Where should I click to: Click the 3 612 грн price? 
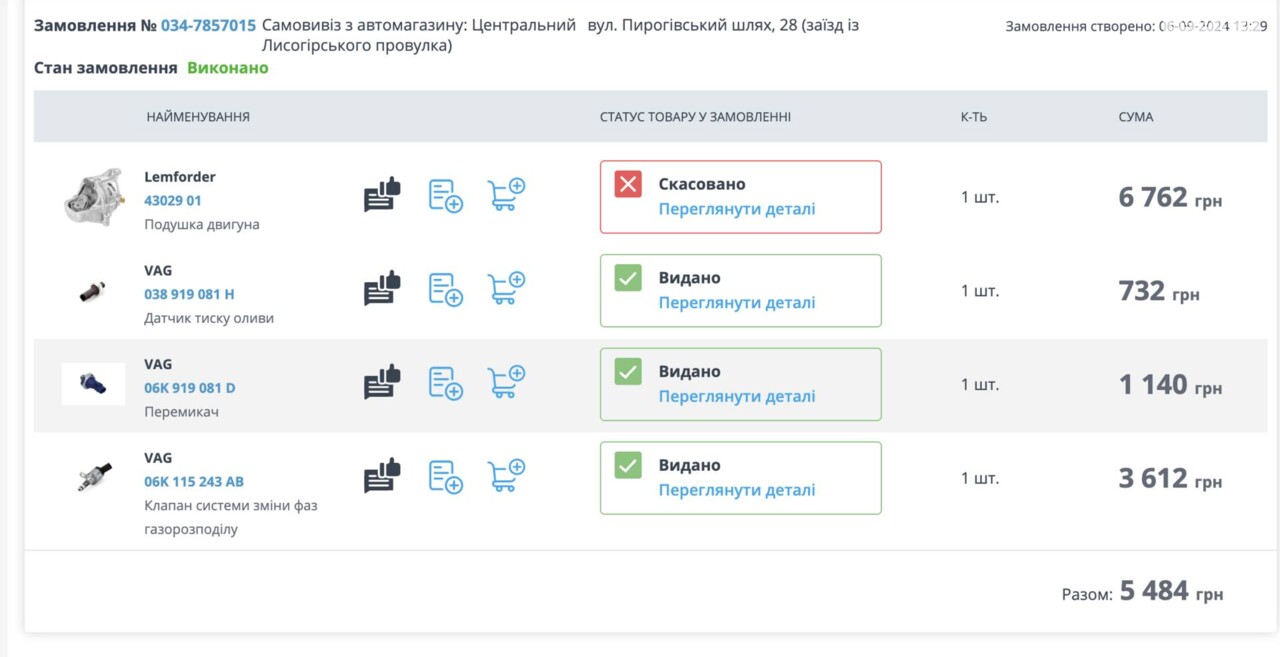(1170, 478)
